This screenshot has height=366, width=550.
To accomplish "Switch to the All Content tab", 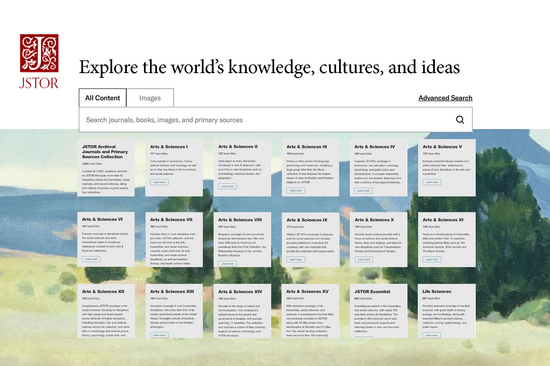I will click(102, 98).
